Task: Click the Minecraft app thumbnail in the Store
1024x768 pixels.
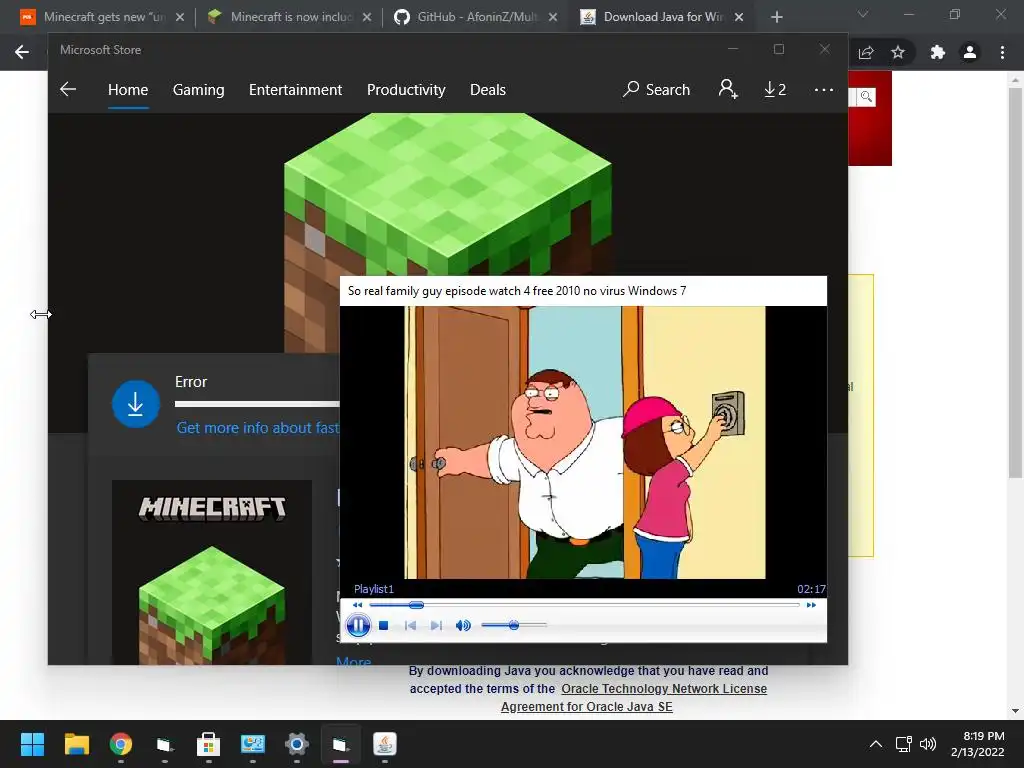Action: tap(212, 572)
